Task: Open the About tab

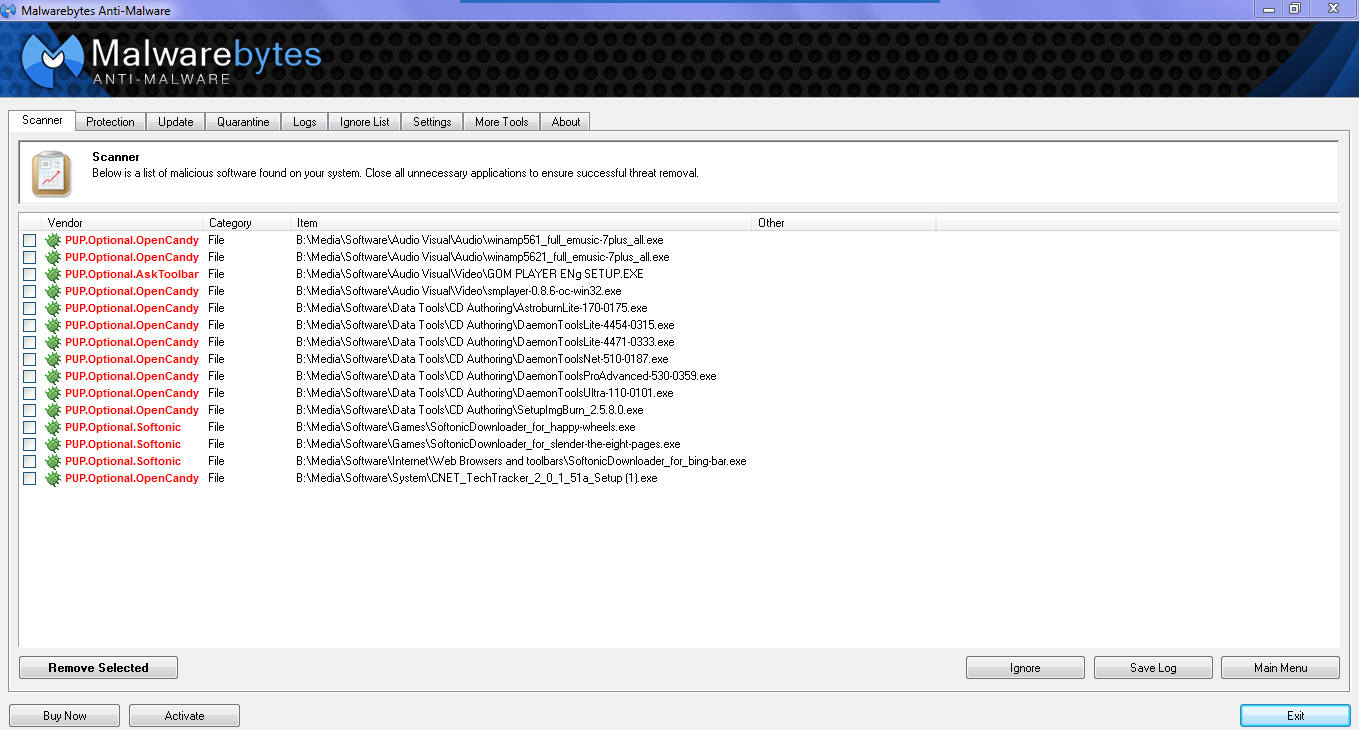Action: click(x=565, y=122)
